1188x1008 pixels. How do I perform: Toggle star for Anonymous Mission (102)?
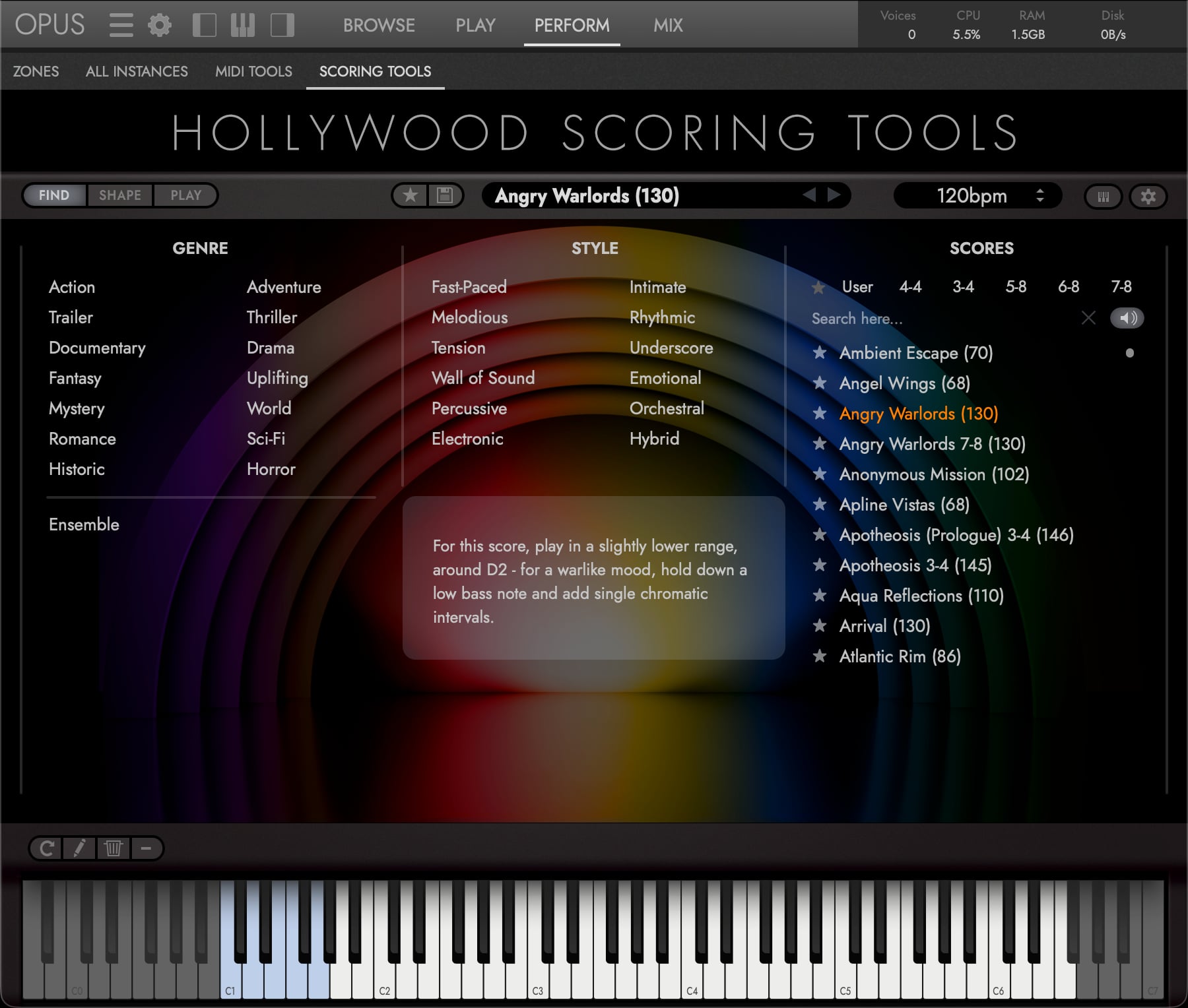(820, 474)
